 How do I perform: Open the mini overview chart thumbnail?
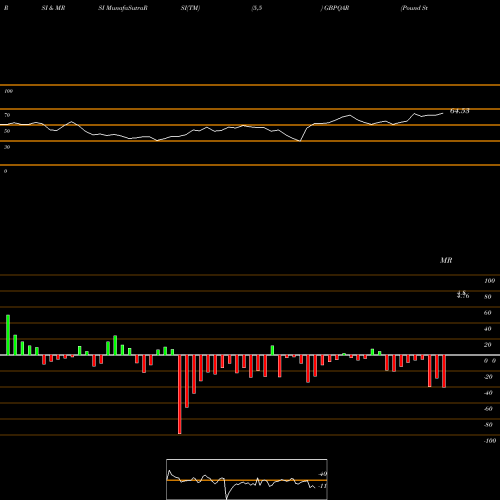[x=247, y=479]
